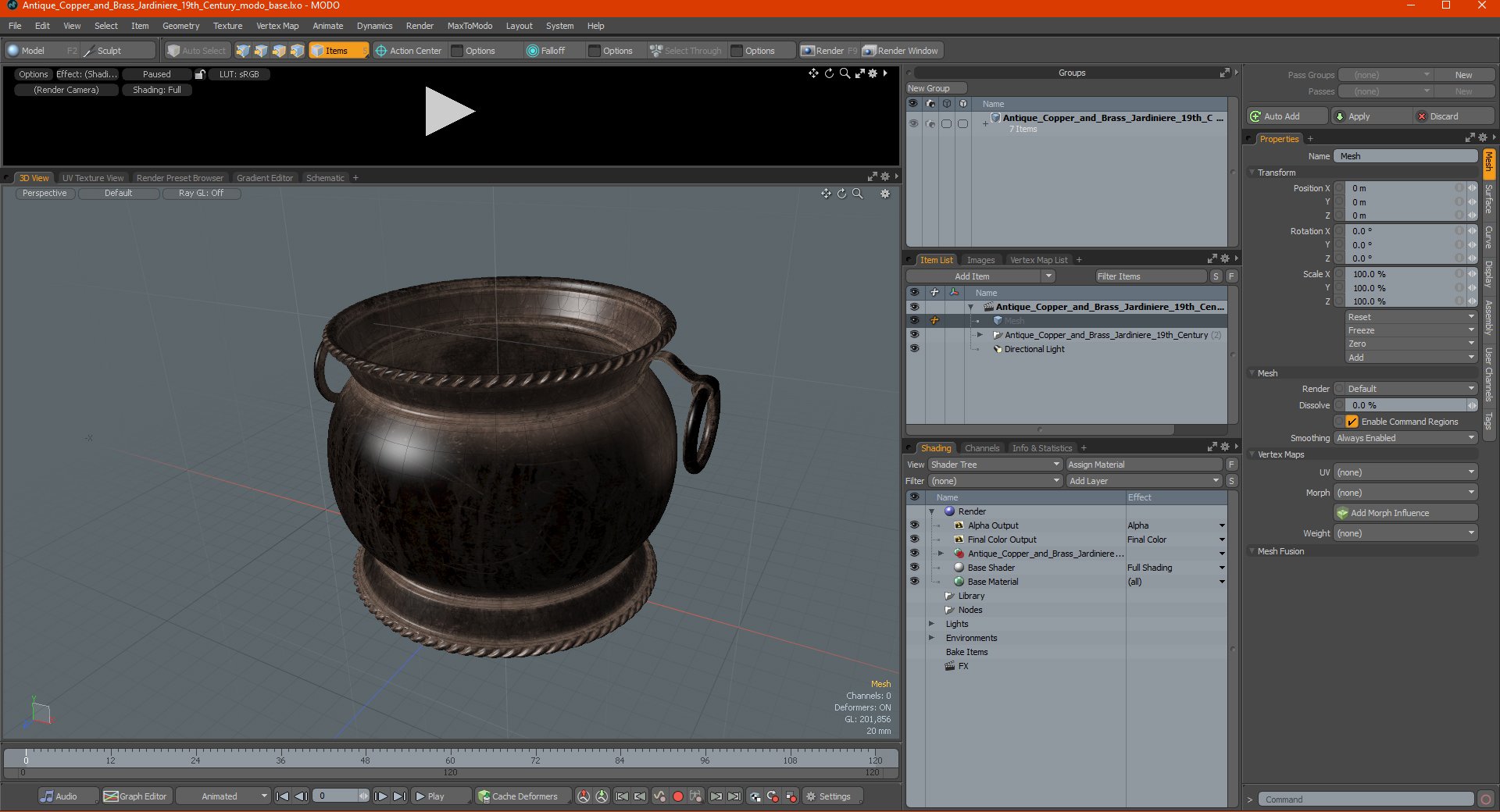Activate the Items selection mode

coord(338,51)
